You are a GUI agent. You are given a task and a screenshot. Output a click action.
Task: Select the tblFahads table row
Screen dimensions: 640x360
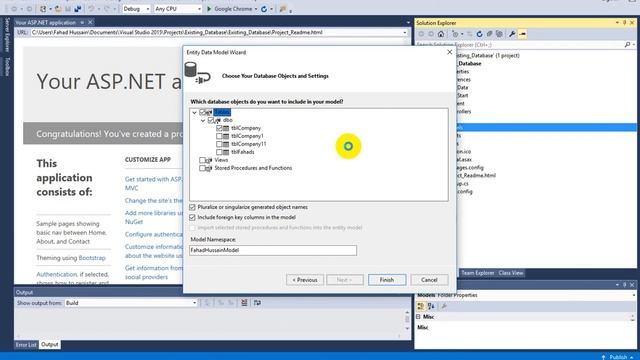[242, 152]
